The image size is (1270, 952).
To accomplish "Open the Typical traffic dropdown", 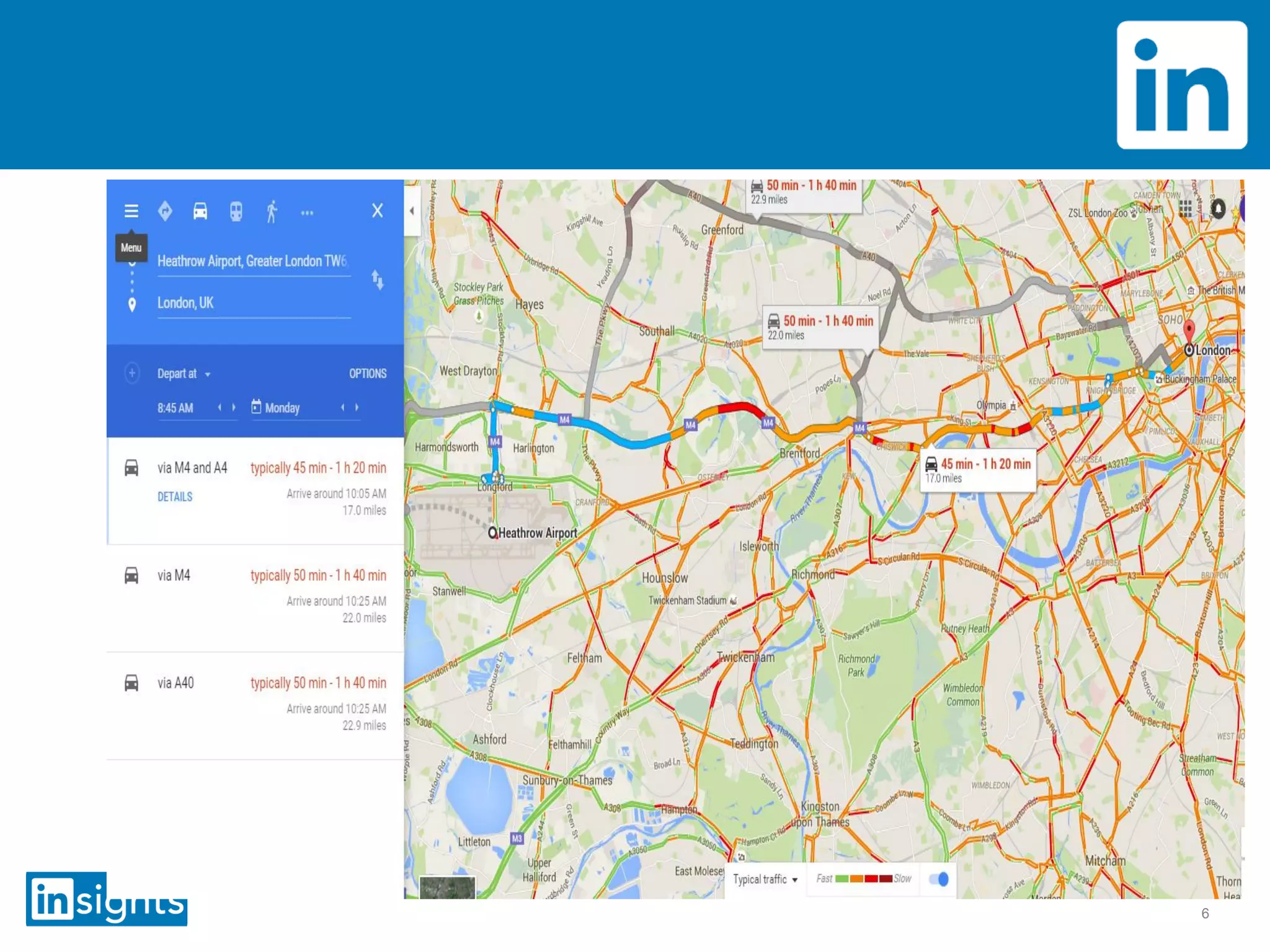I will pos(765,879).
